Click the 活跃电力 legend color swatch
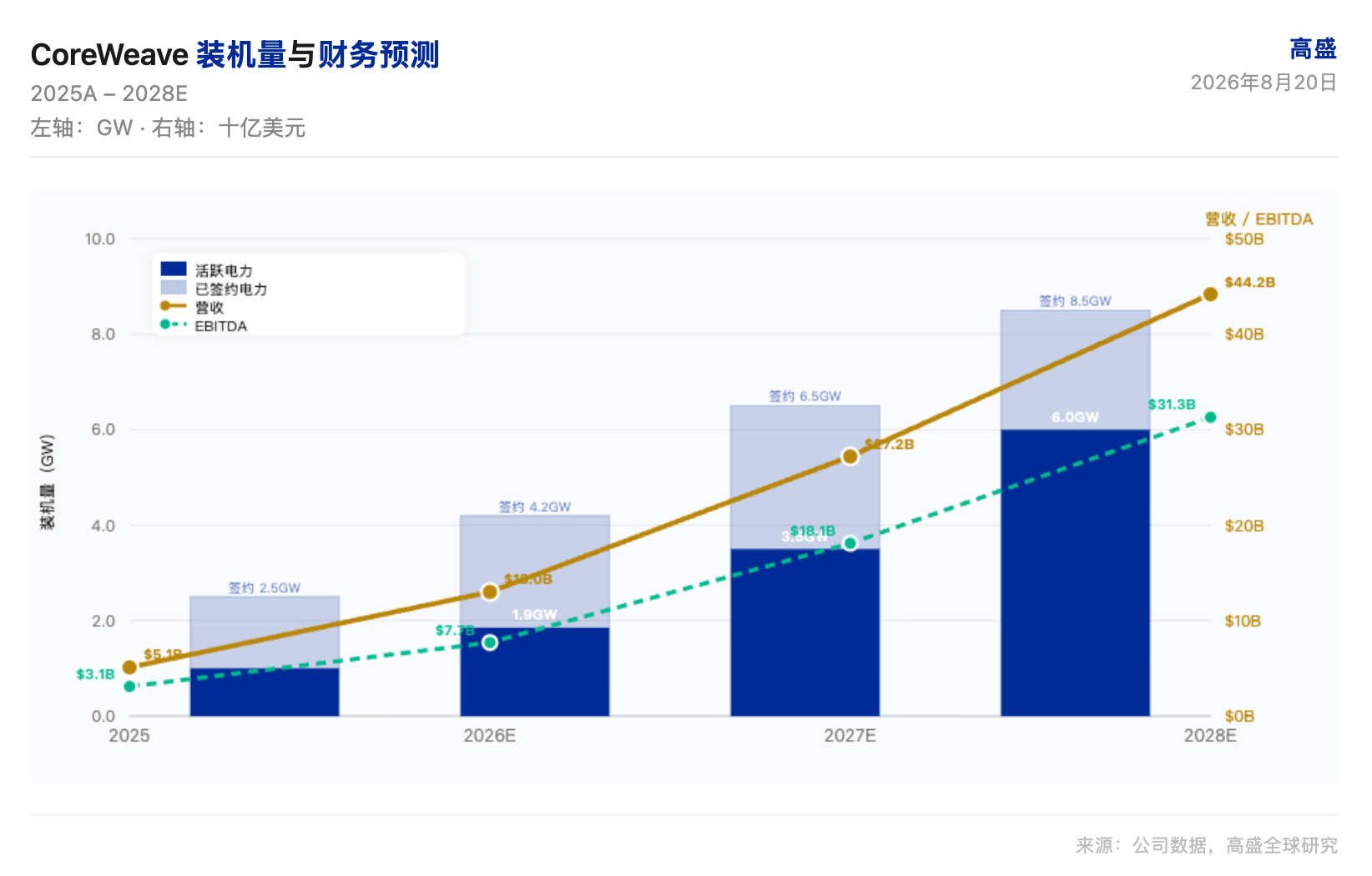 click(174, 269)
